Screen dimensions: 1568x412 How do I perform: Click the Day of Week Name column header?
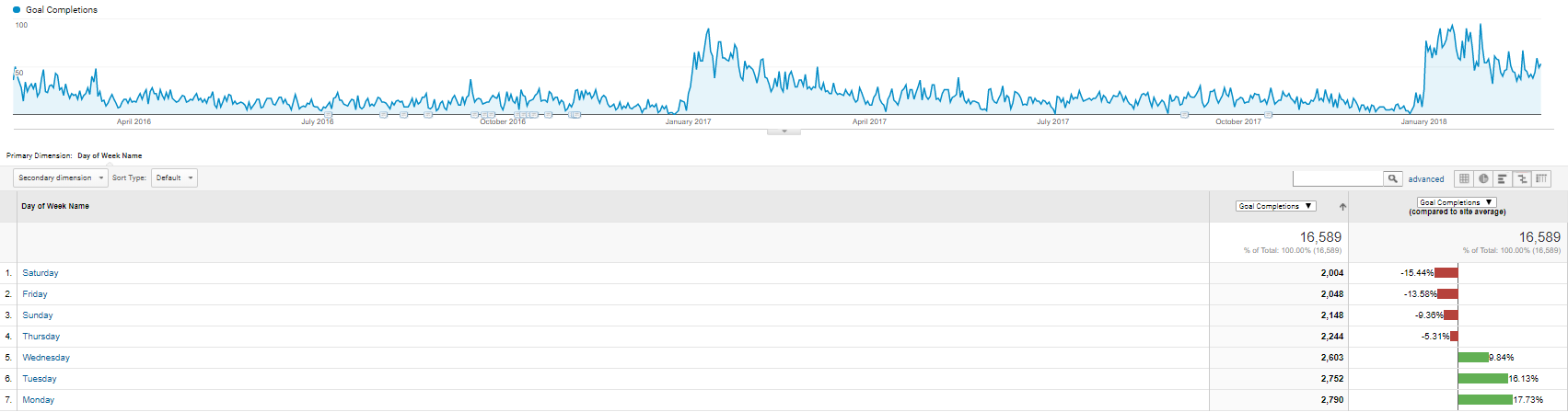pyautogui.click(x=55, y=206)
